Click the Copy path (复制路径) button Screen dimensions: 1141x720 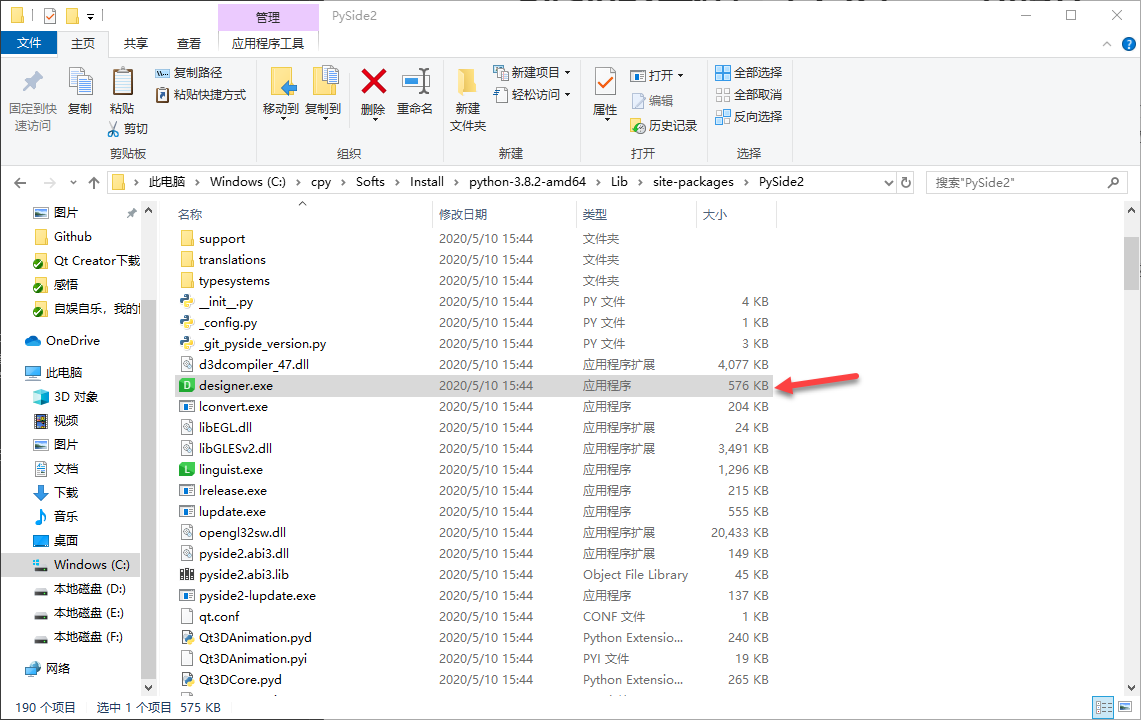click(188, 73)
